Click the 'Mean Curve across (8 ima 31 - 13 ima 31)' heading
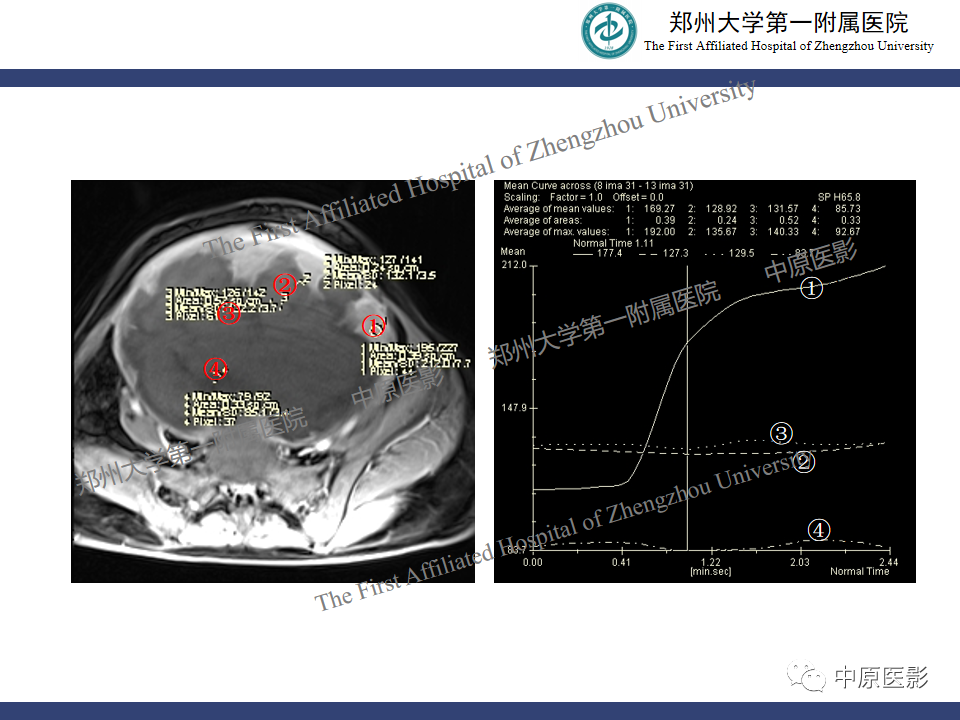Screen dimensions: 960x720 click(x=598, y=186)
